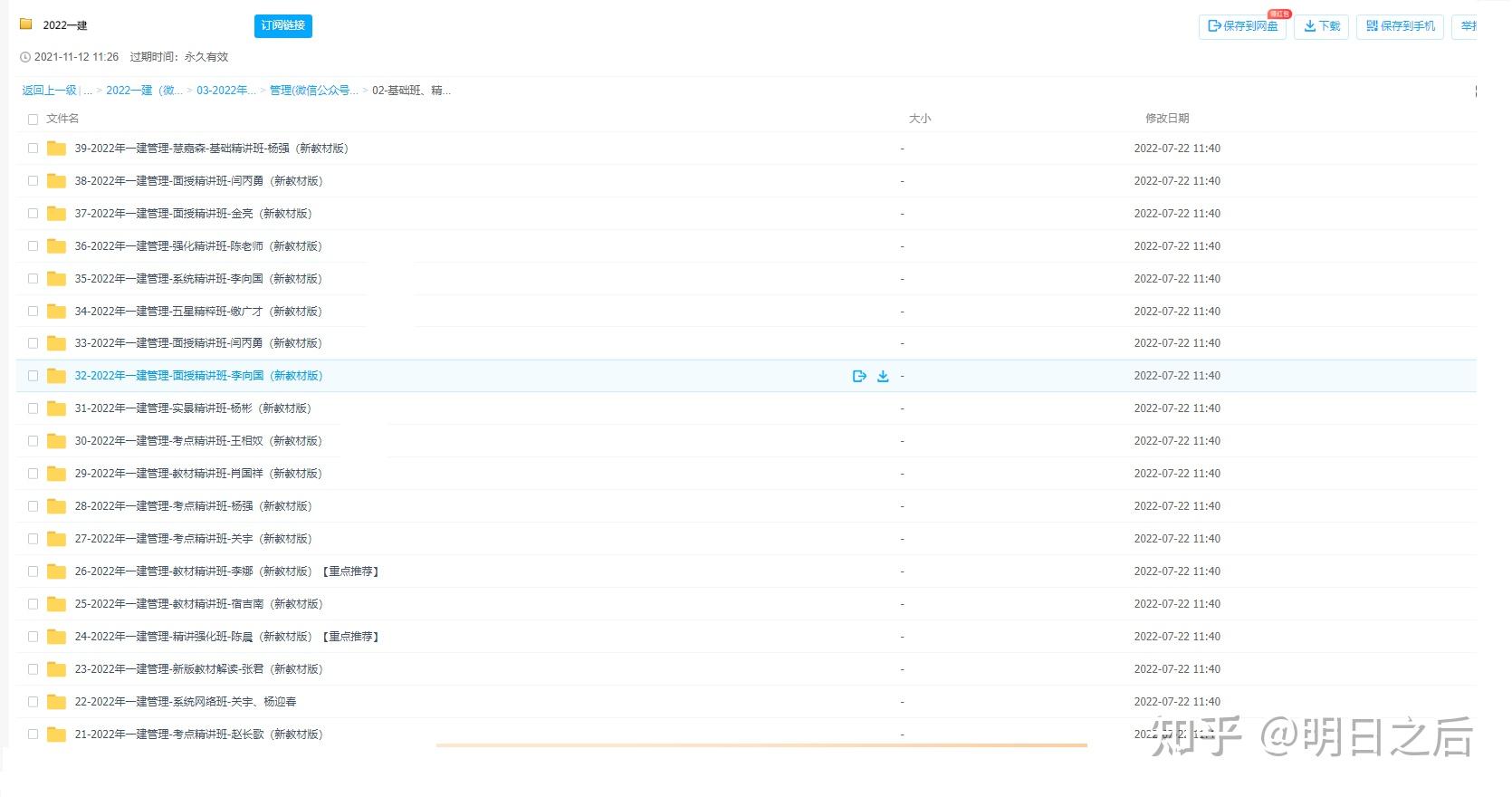Click folder icon of 36-2022年 陈老师 row
1512x797 pixels.
pyautogui.click(x=56, y=246)
